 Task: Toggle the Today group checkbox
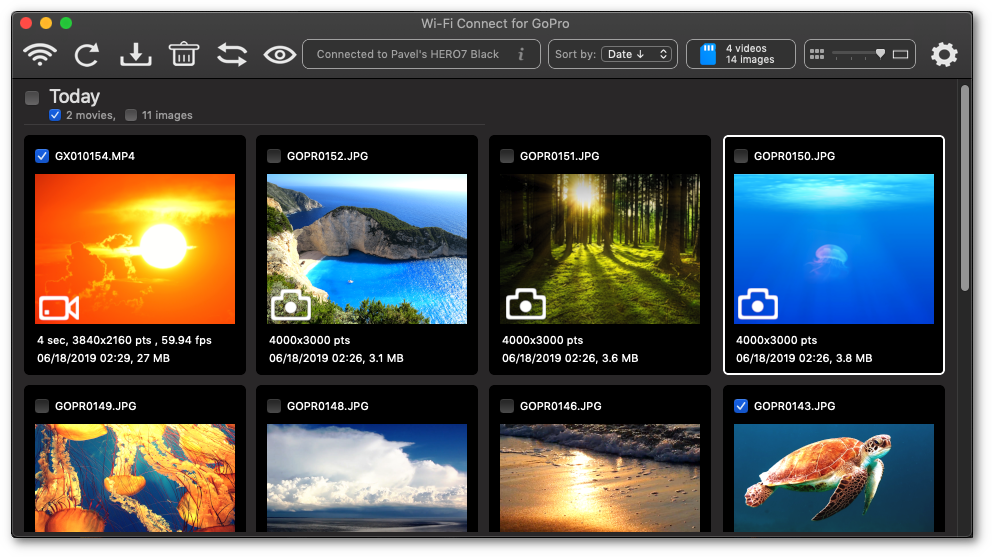point(32,97)
